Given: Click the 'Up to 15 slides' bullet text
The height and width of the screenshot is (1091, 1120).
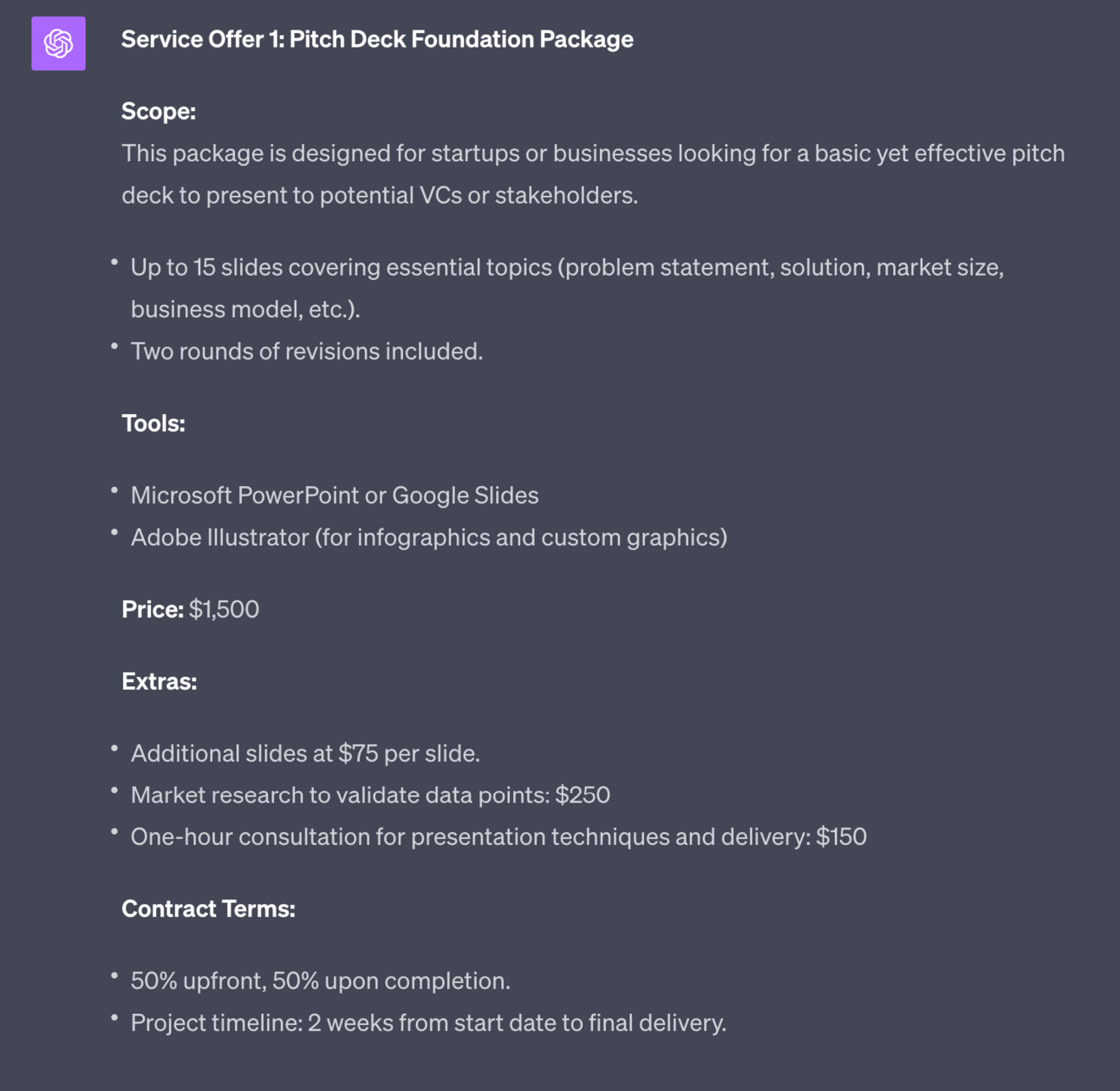Looking at the screenshot, I should [567, 267].
